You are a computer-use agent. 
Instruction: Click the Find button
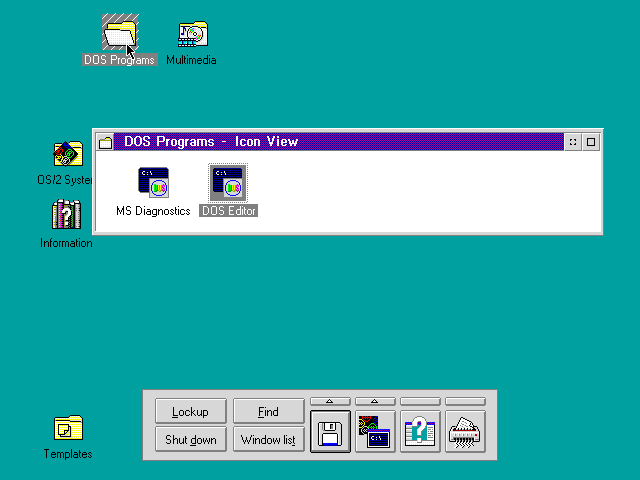click(269, 411)
